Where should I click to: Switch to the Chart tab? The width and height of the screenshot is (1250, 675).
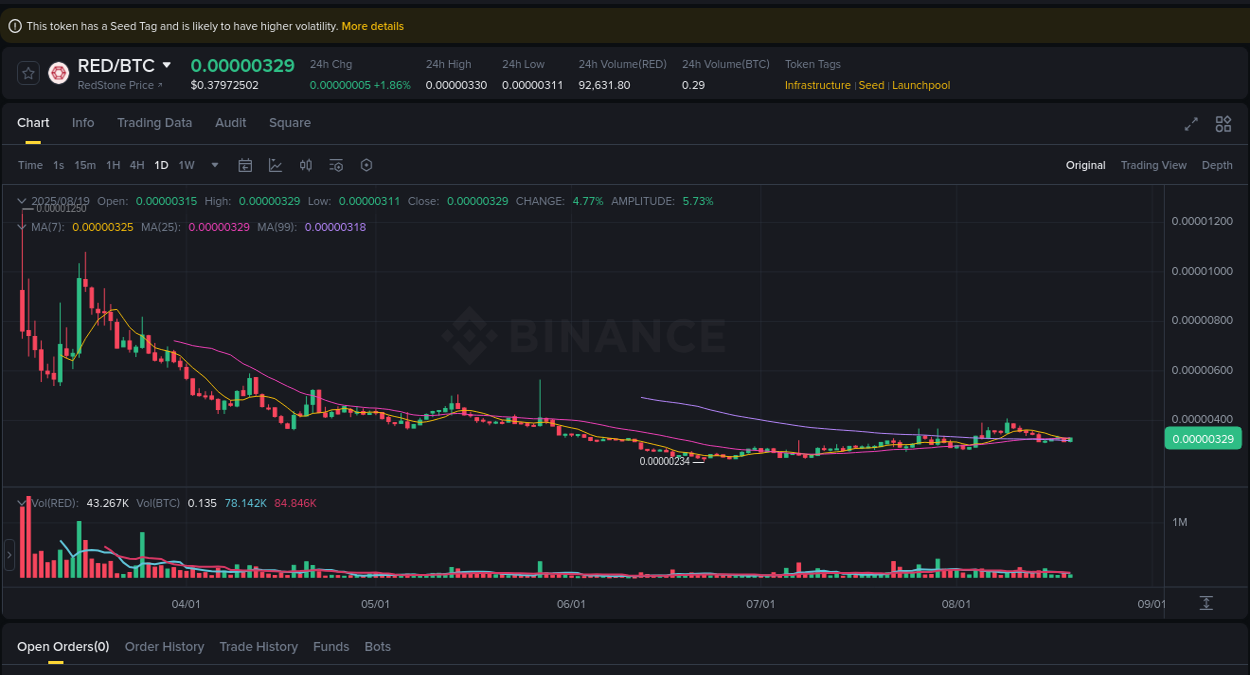(33, 123)
